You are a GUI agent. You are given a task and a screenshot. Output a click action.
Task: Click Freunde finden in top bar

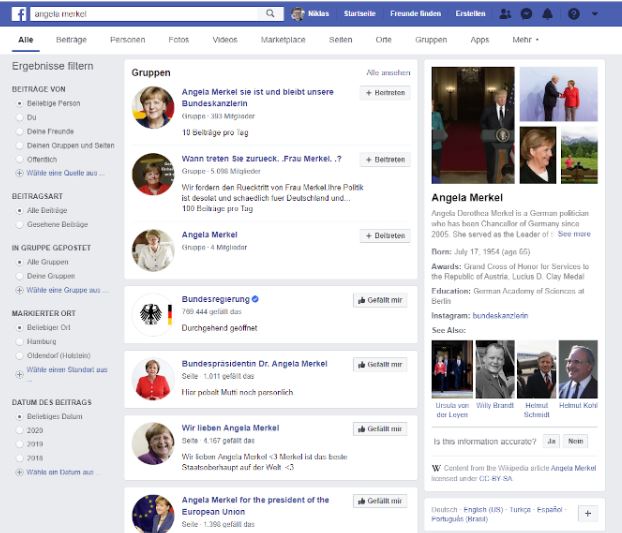tap(415, 13)
